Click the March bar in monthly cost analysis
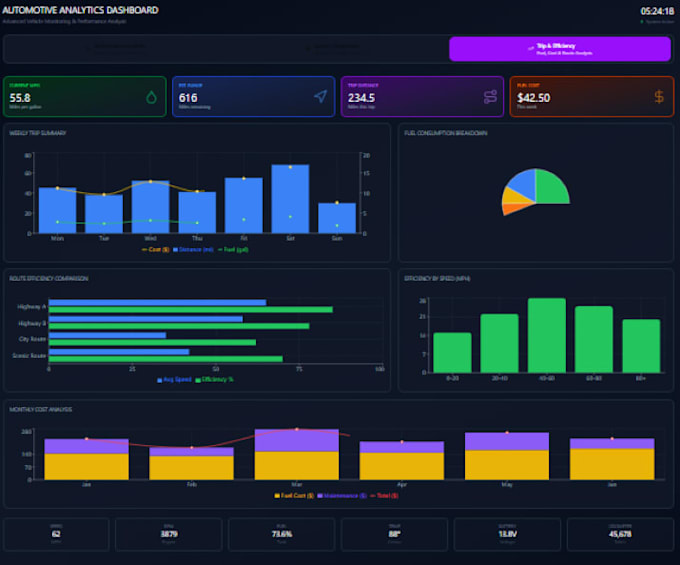Screen dimensions: 680x565 (297, 454)
